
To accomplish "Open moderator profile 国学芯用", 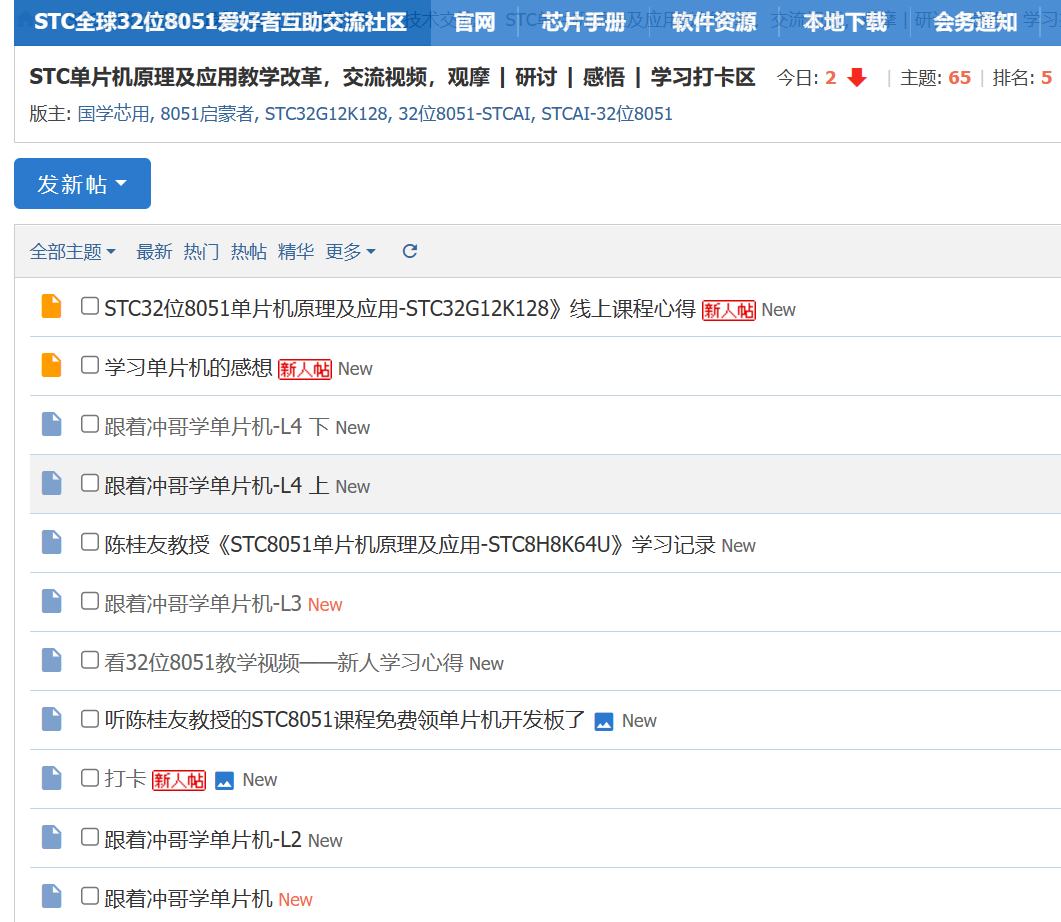I will (114, 114).
